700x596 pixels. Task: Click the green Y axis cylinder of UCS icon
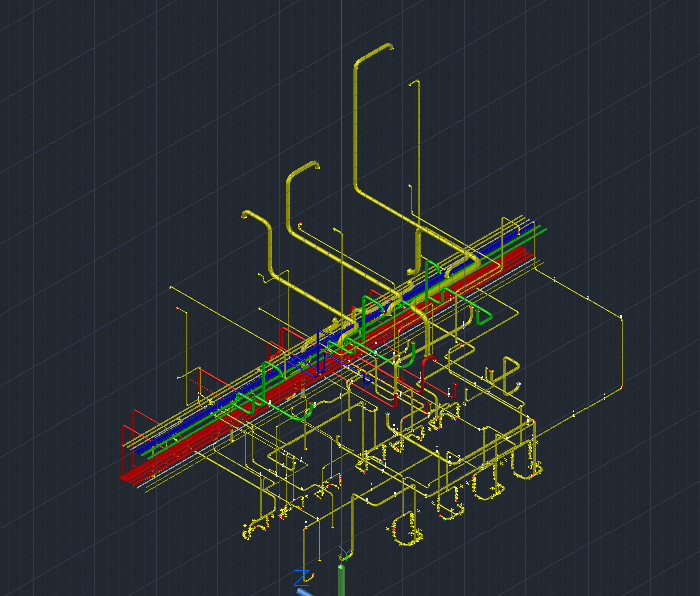click(x=342, y=580)
